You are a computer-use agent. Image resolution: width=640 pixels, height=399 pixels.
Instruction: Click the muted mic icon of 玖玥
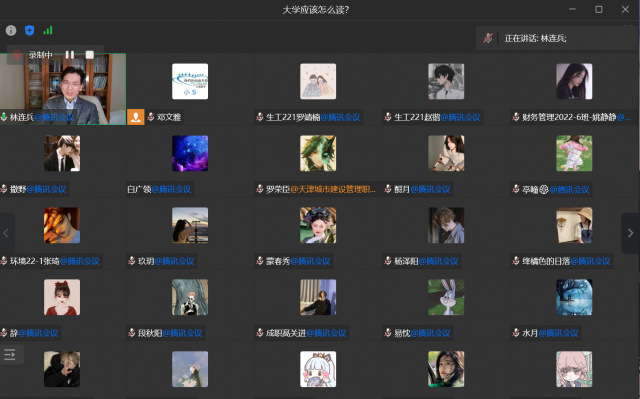tap(132, 261)
